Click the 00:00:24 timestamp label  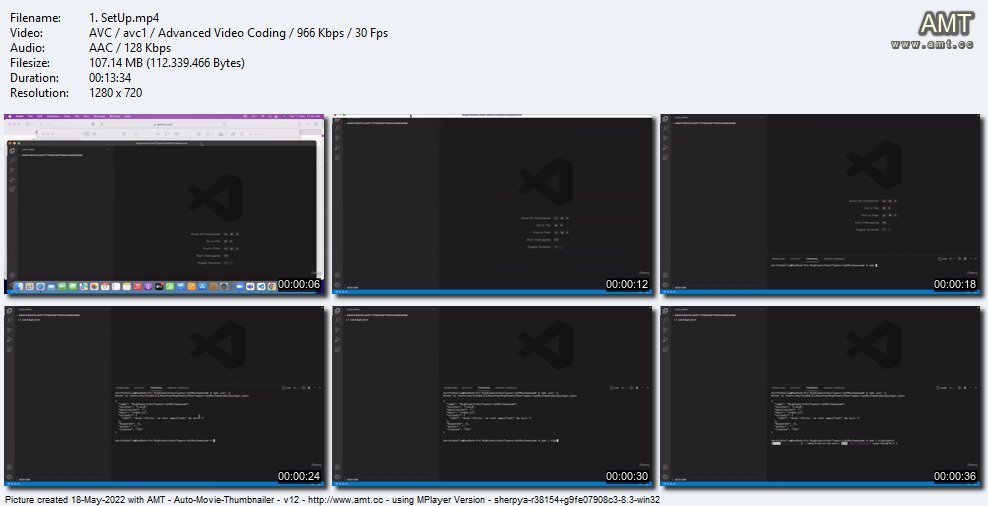point(299,476)
